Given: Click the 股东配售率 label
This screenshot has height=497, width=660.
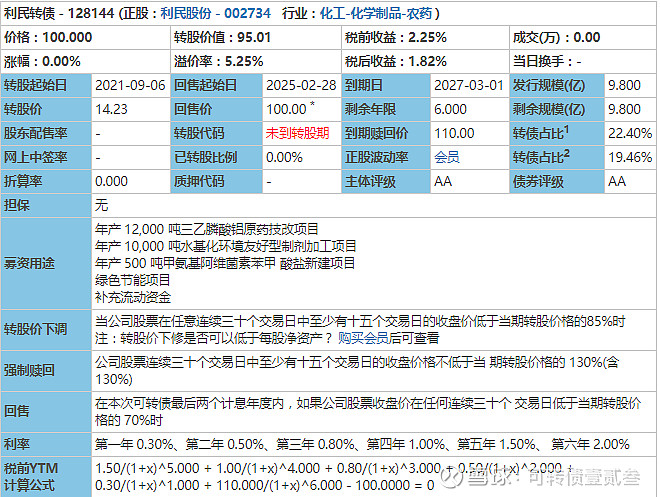Looking at the screenshot, I should coord(35,133).
